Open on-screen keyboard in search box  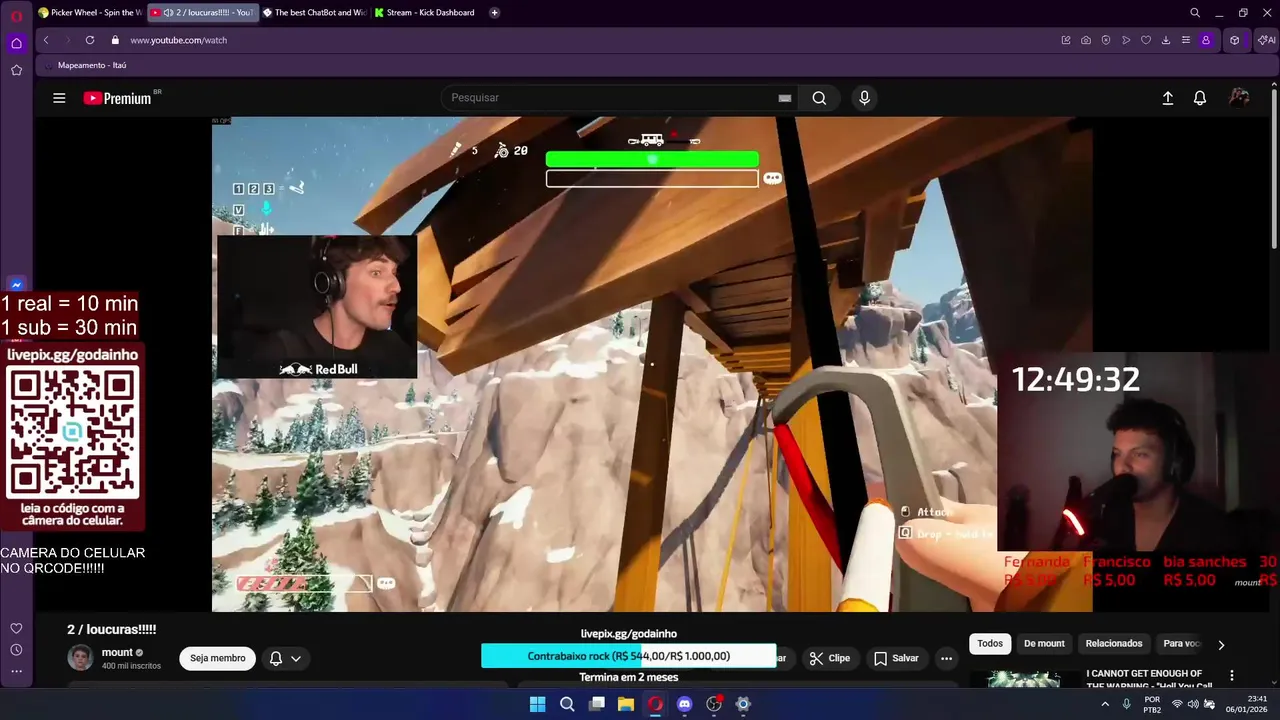[x=785, y=98]
